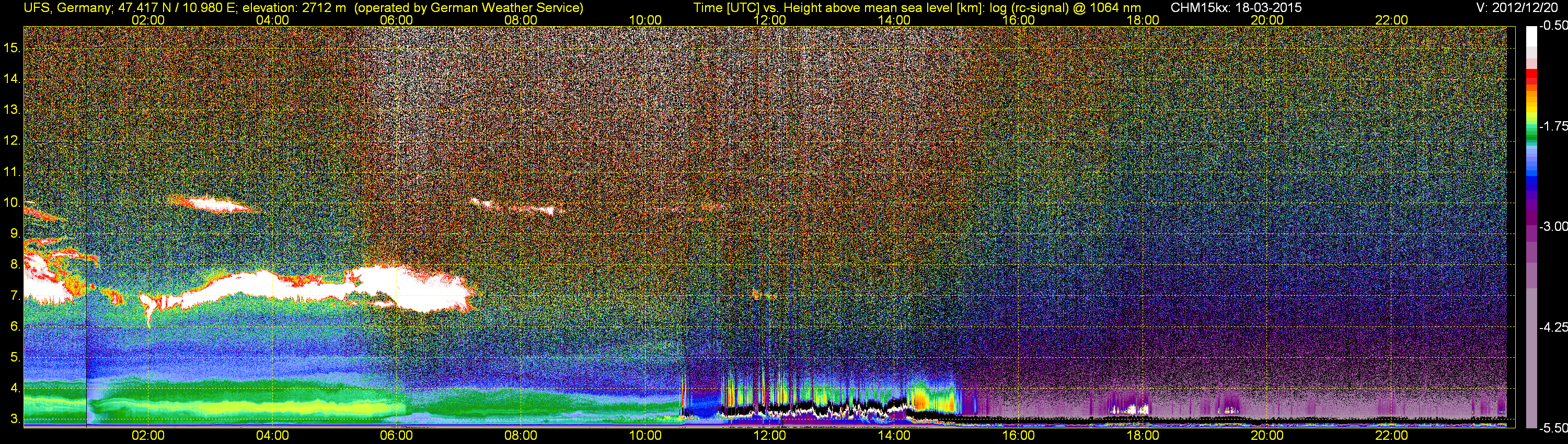Click the red band of the colorbar
Viewport: 1568px width, 444px height.
[x=1531, y=77]
